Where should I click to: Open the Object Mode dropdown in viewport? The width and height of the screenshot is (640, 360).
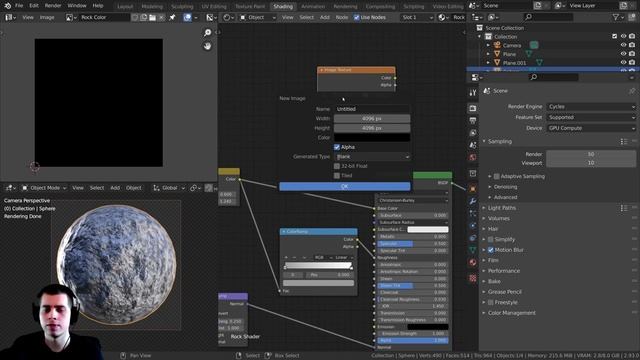pyautogui.click(x=44, y=188)
